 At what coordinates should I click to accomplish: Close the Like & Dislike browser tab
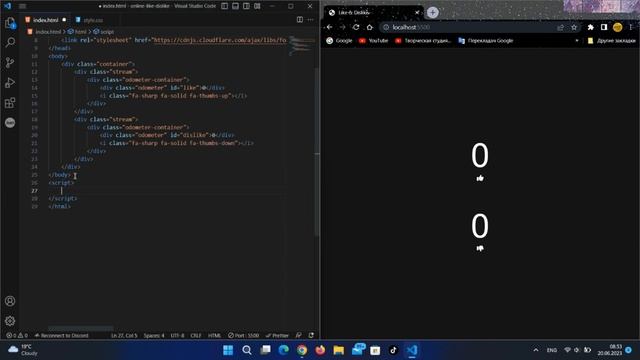(417, 13)
